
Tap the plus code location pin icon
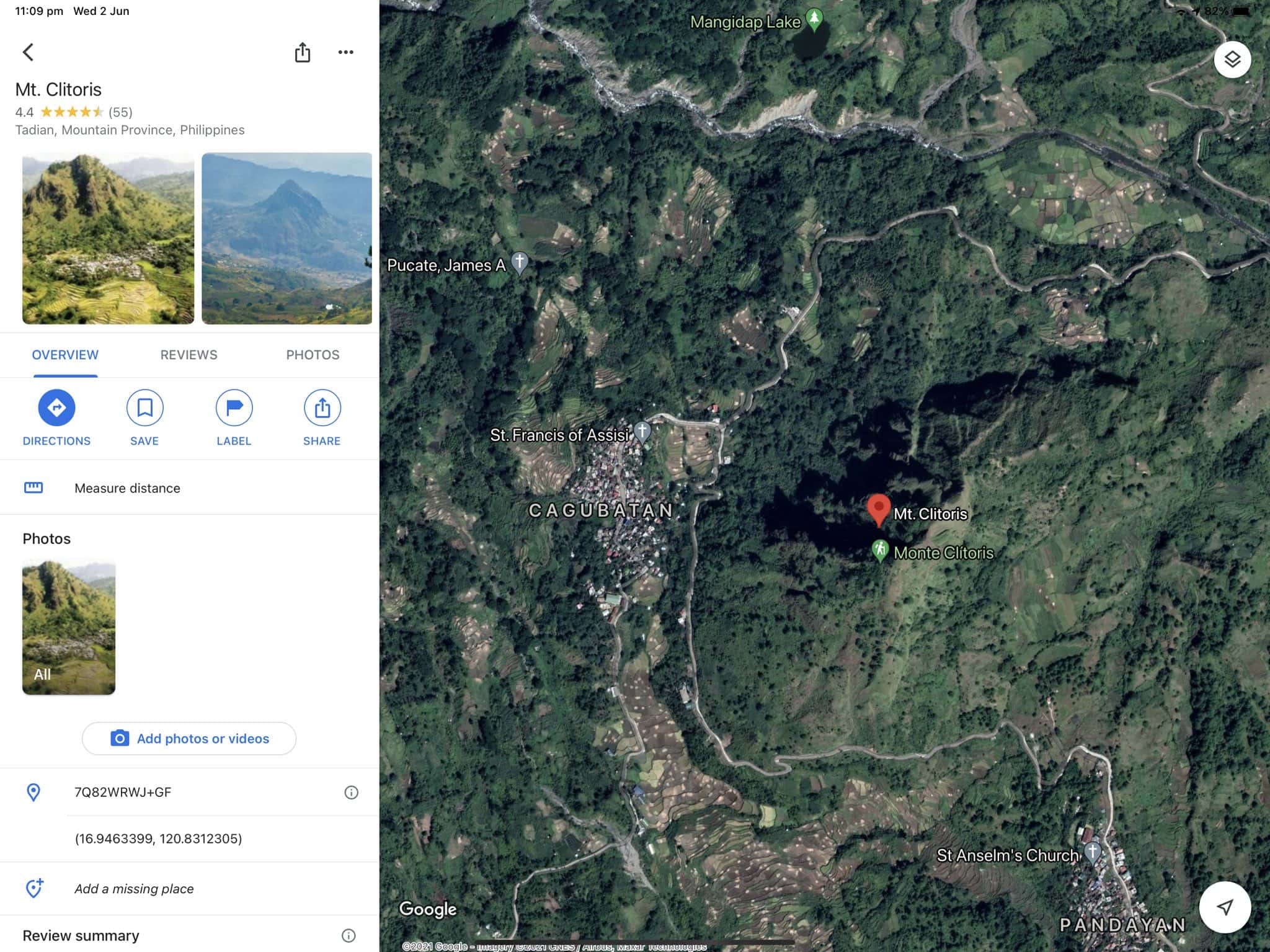33,792
